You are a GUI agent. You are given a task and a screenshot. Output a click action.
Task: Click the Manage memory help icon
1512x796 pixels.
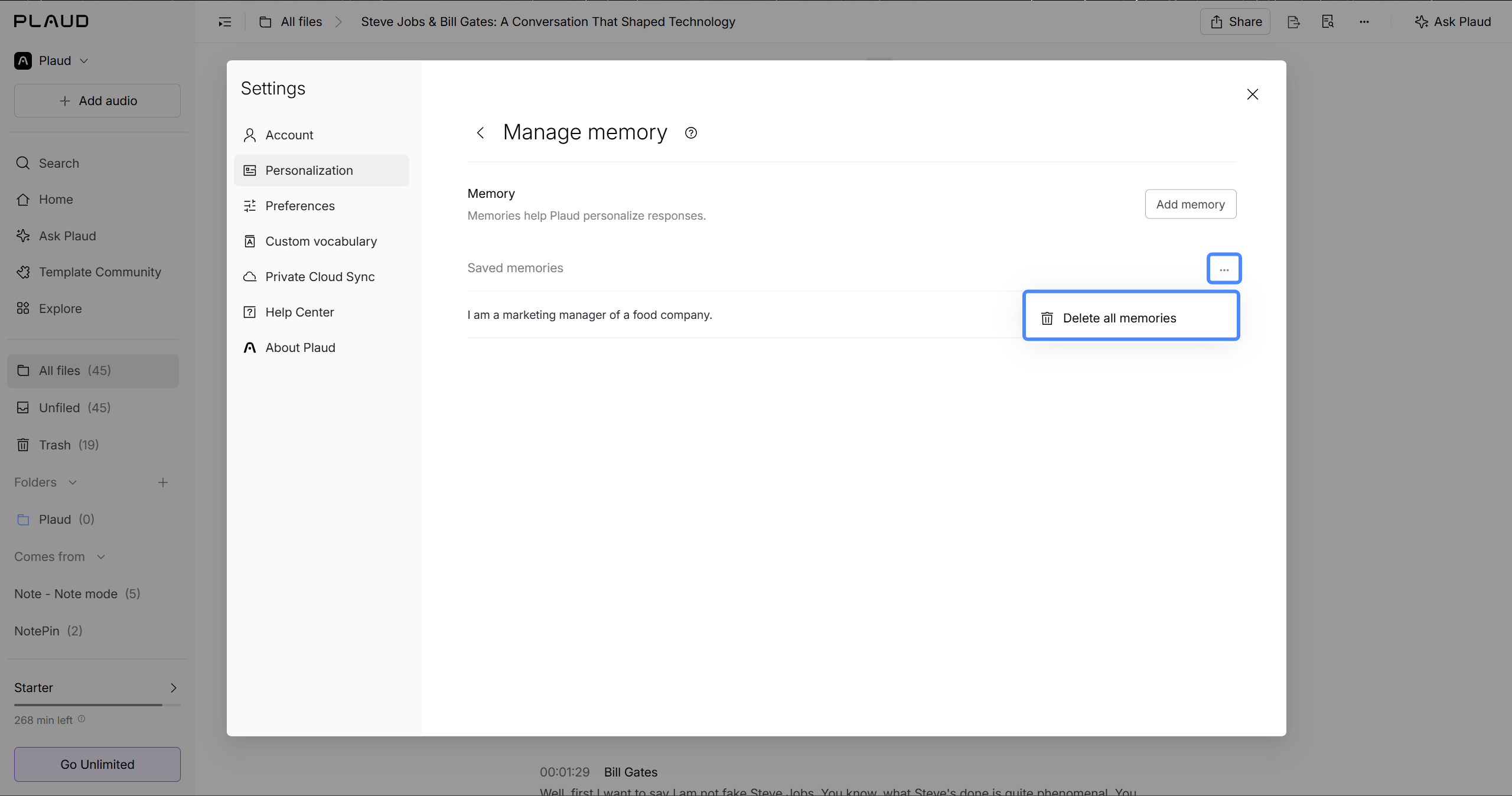click(x=691, y=133)
